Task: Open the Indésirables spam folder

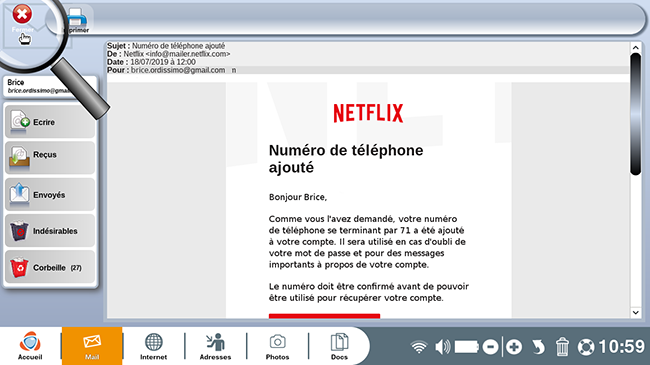Action: (50, 231)
